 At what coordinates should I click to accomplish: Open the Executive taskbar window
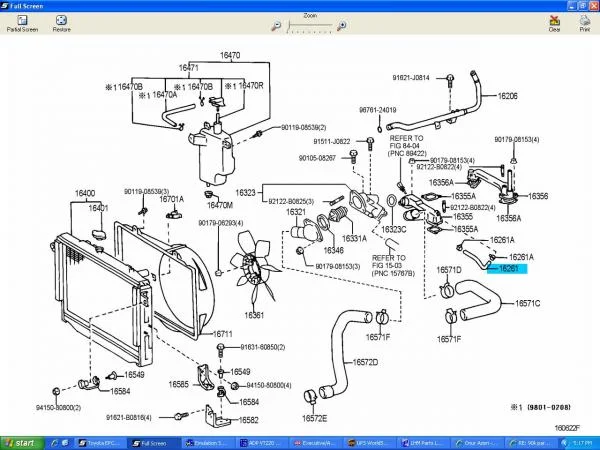click(x=315, y=443)
